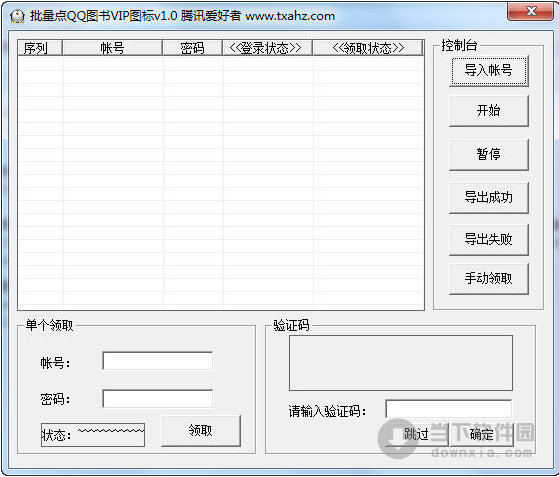This screenshot has width=559, height=477.
Task: Export successful accounts via 导出成功
Action: pyautogui.click(x=488, y=197)
